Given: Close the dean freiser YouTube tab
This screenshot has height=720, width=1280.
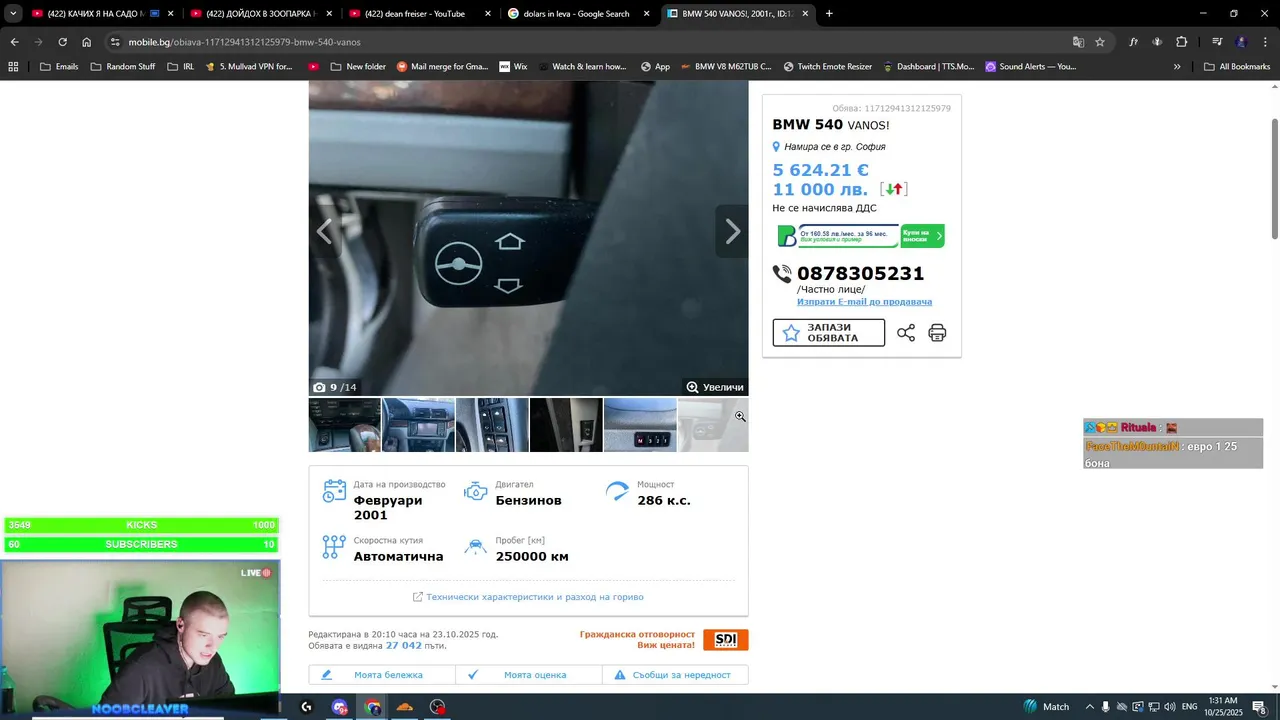Looking at the screenshot, I should (488, 14).
